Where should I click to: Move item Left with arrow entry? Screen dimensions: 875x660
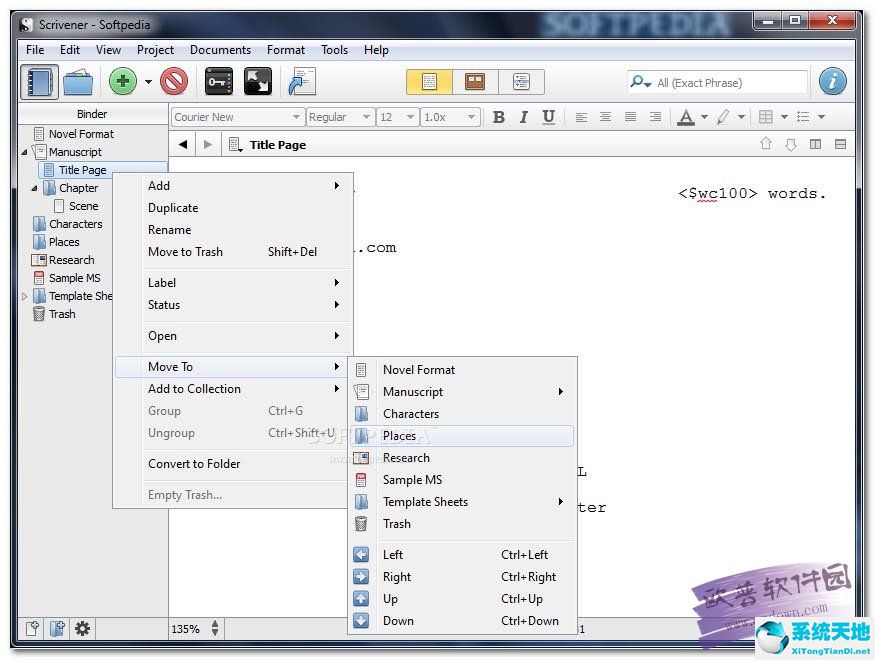click(x=462, y=555)
